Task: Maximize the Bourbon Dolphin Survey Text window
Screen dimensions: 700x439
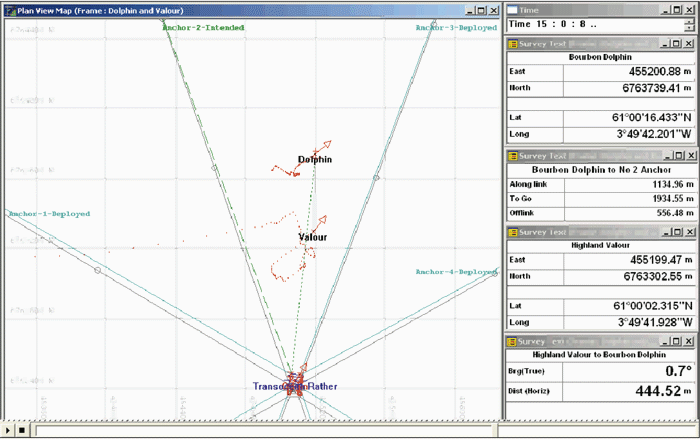Action: click(677, 44)
